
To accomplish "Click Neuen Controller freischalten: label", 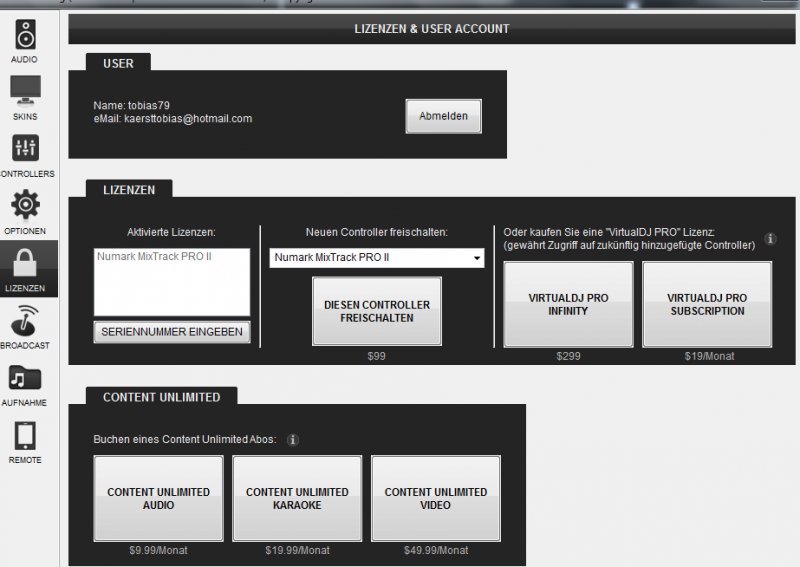I will pos(377,232).
